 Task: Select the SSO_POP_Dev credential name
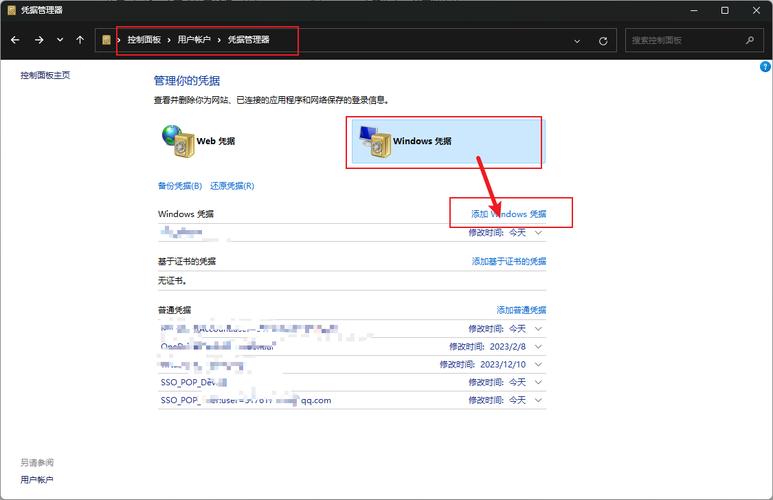point(194,382)
